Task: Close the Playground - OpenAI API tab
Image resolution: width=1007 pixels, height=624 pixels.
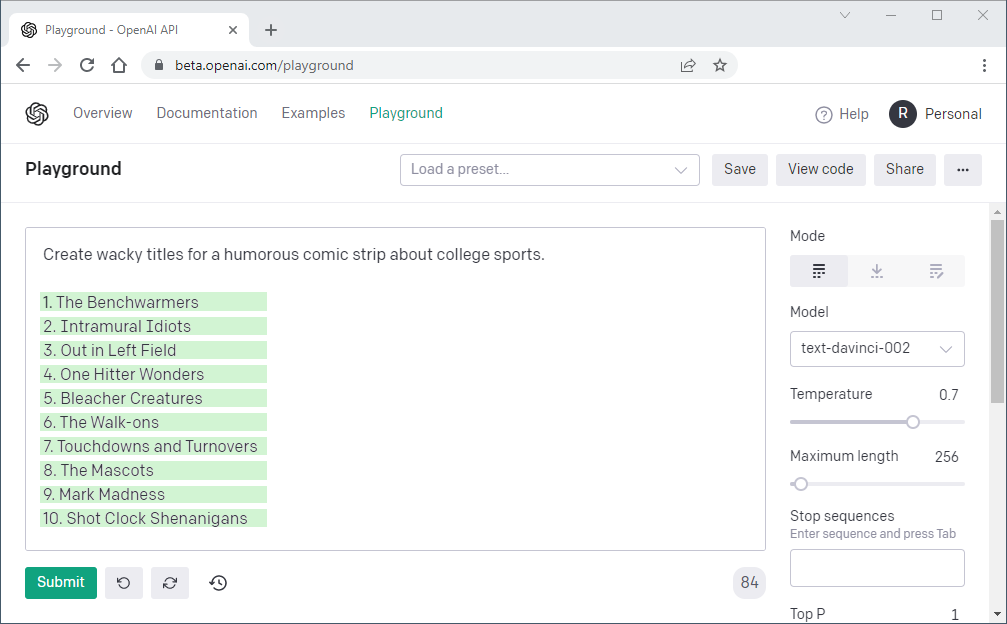Action: [x=233, y=30]
